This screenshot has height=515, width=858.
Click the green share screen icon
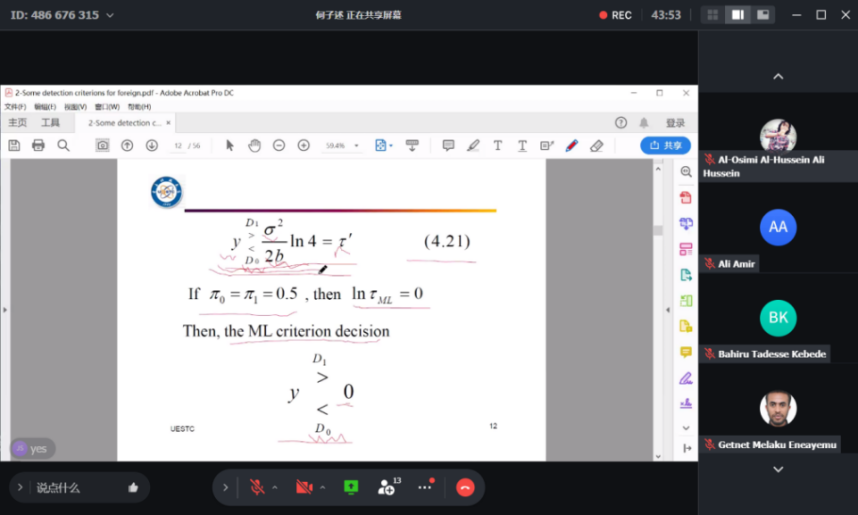351,487
